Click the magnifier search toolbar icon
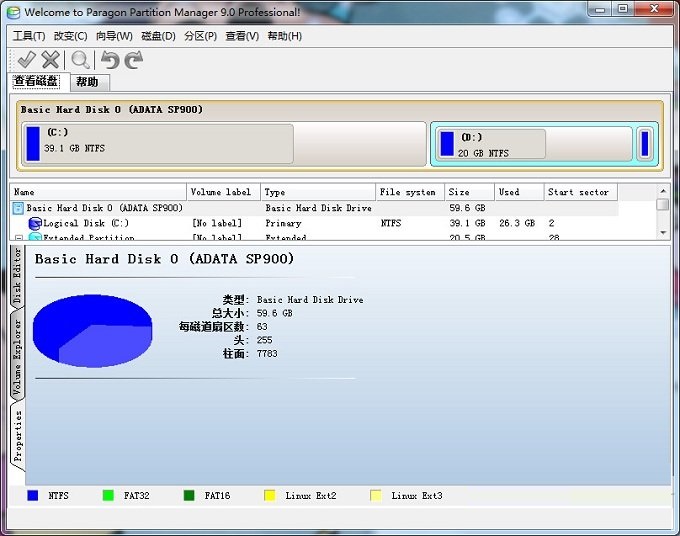This screenshot has height=536, width=680. [80, 60]
